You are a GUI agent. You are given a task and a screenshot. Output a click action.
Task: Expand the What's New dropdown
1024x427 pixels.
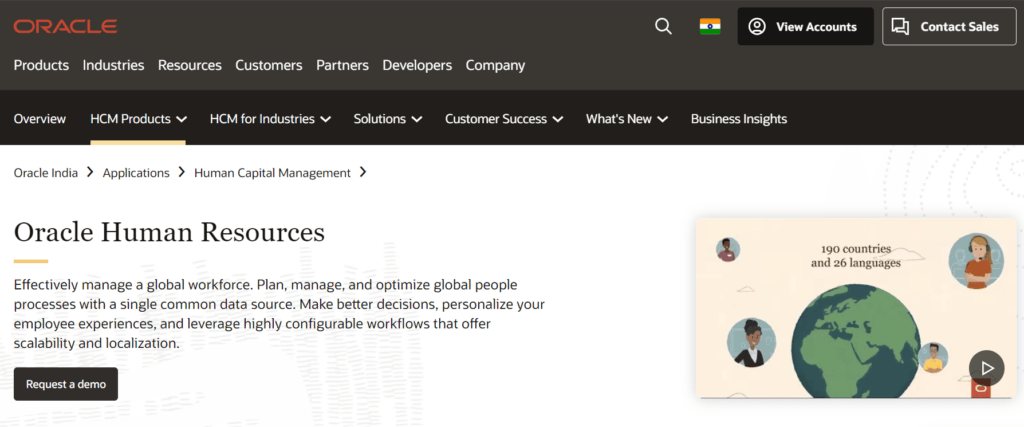coord(627,119)
